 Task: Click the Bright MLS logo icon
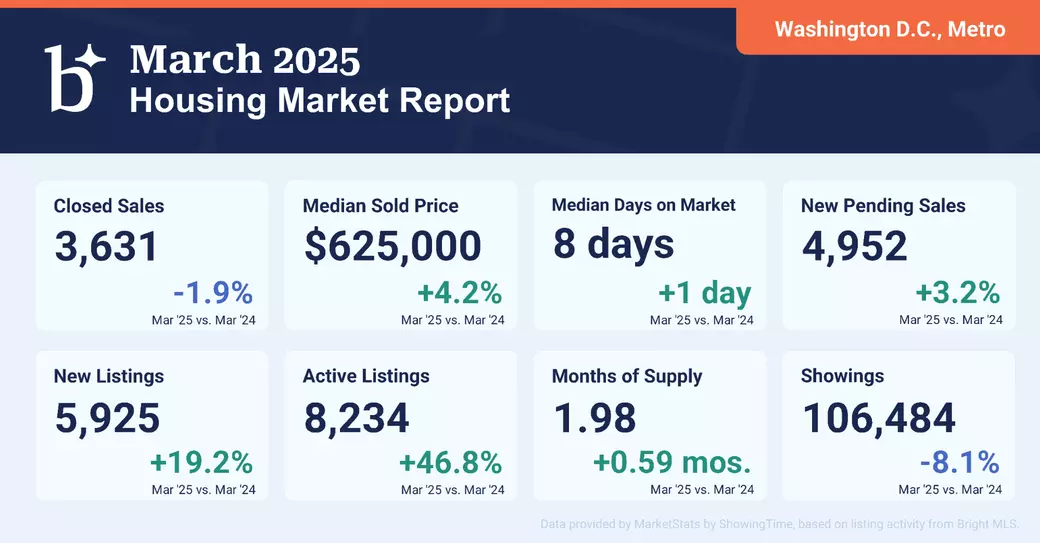pos(74,78)
